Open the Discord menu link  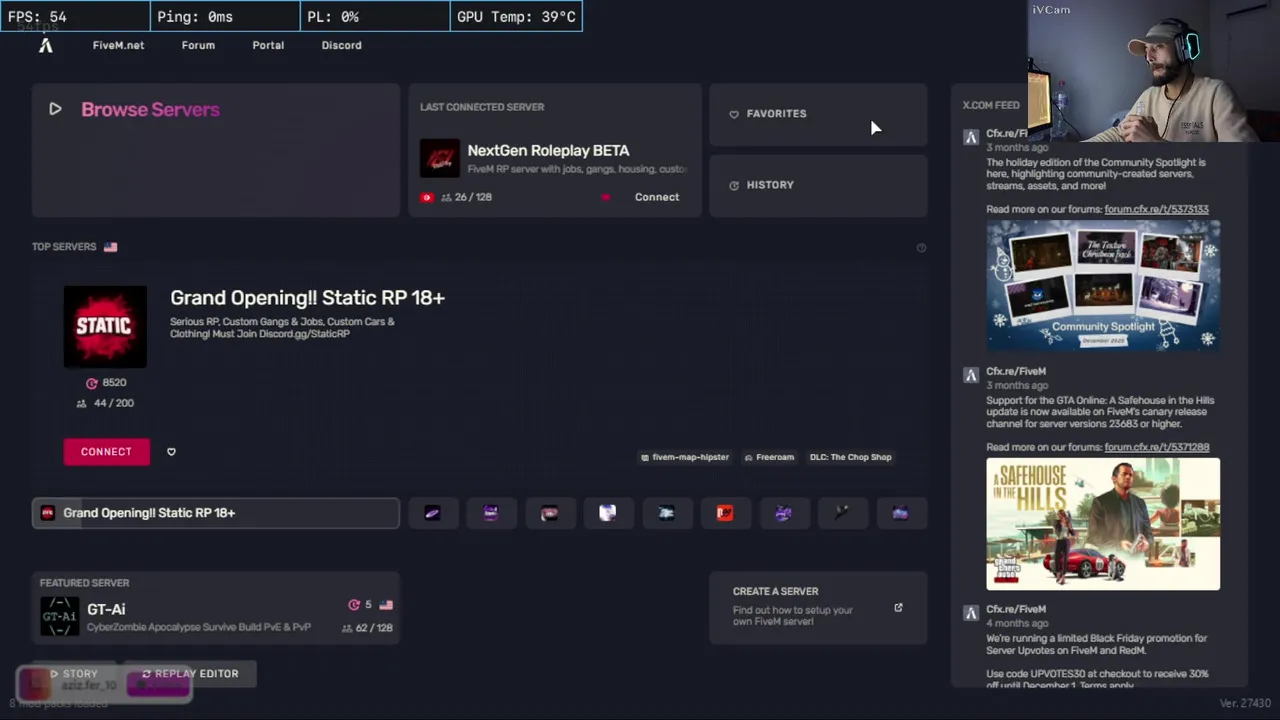tap(341, 45)
